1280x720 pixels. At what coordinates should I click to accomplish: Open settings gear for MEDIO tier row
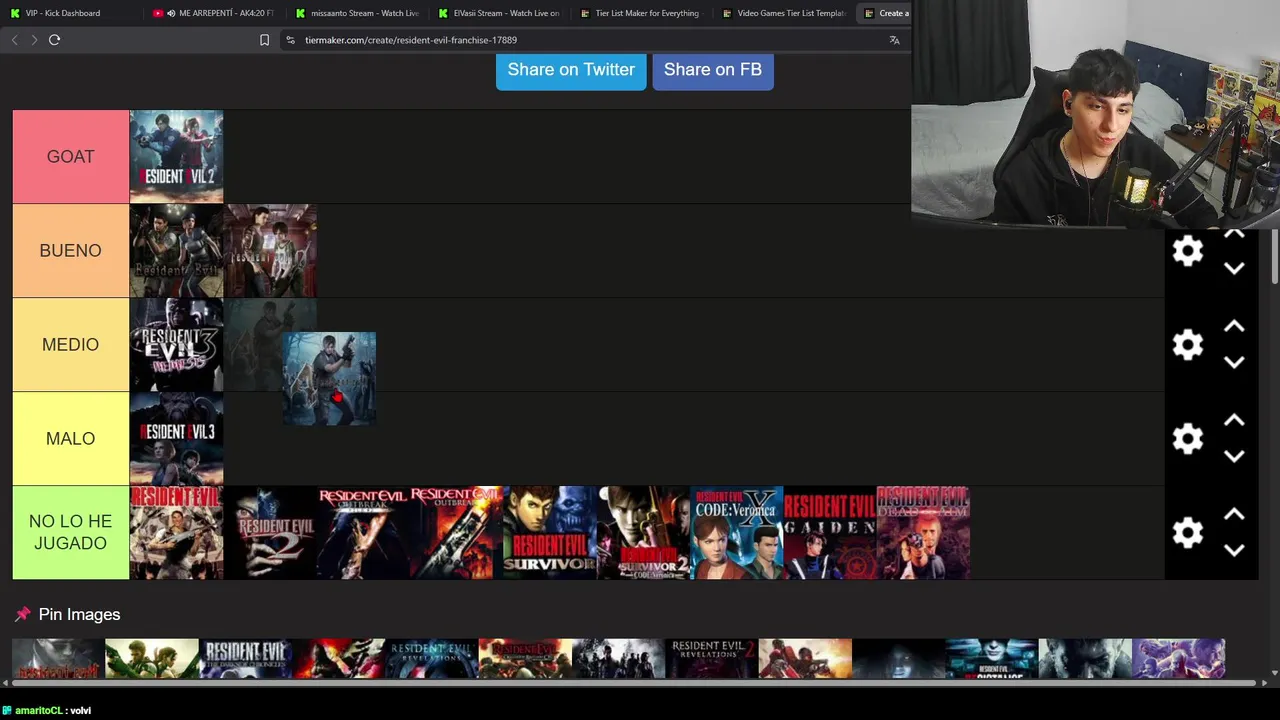pos(1187,345)
